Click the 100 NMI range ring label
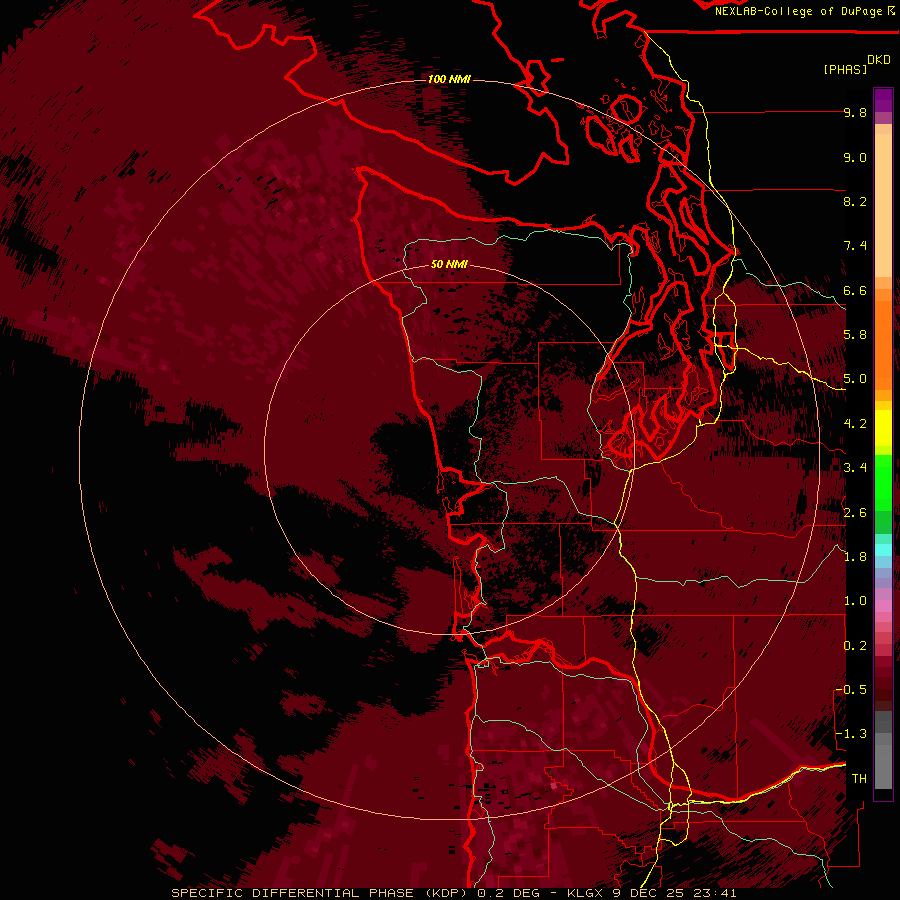 pyautogui.click(x=449, y=79)
